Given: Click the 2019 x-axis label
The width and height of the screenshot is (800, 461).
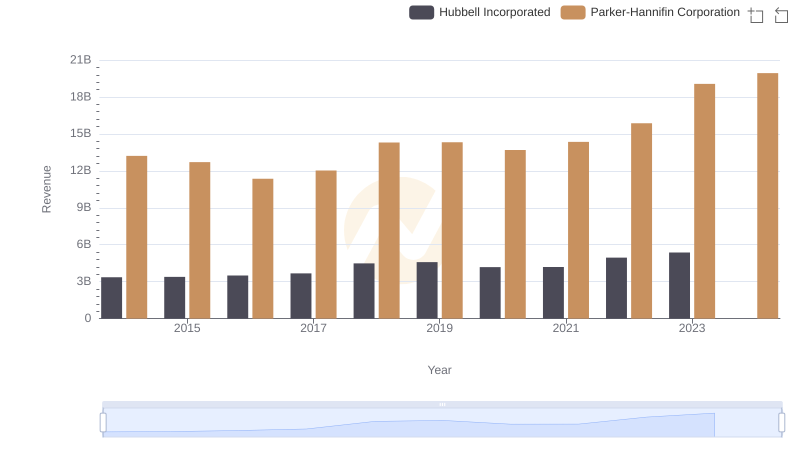Looking at the screenshot, I should click(439, 328).
